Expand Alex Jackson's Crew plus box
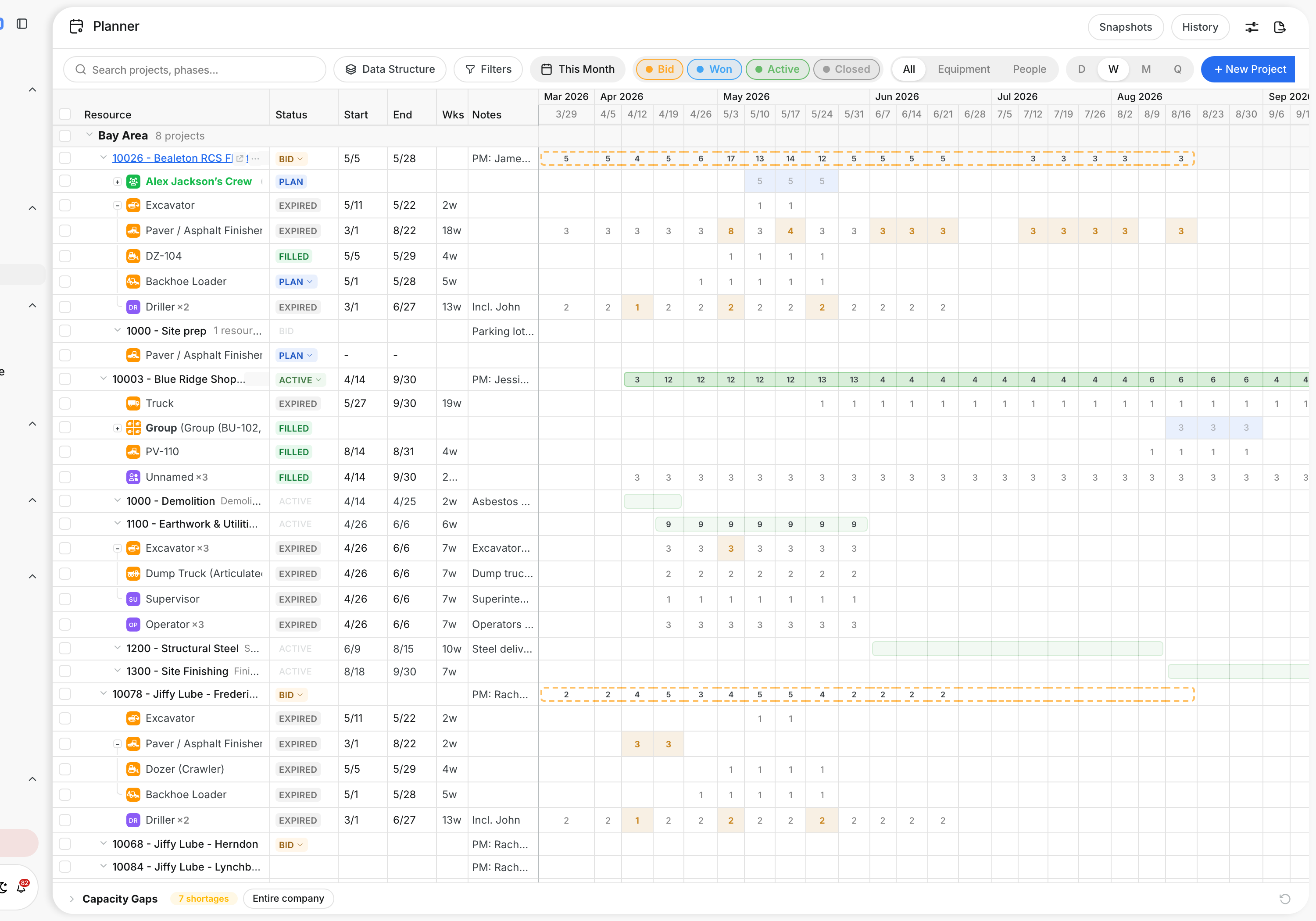This screenshot has height=921, width=1316. pyautogui.click(x=117, y=182)
